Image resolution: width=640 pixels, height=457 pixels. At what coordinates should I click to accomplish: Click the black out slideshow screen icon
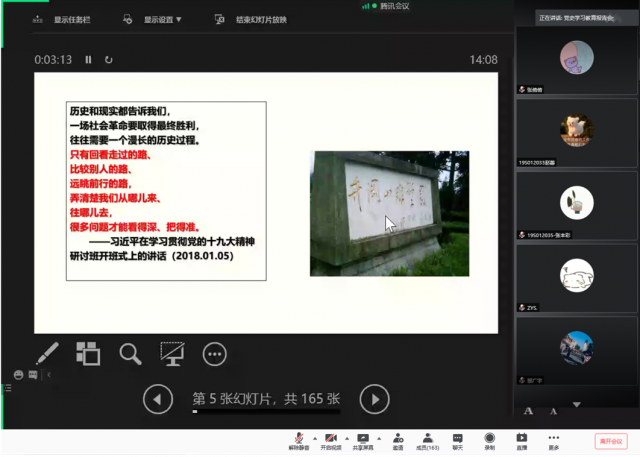[x=172, y=354]
